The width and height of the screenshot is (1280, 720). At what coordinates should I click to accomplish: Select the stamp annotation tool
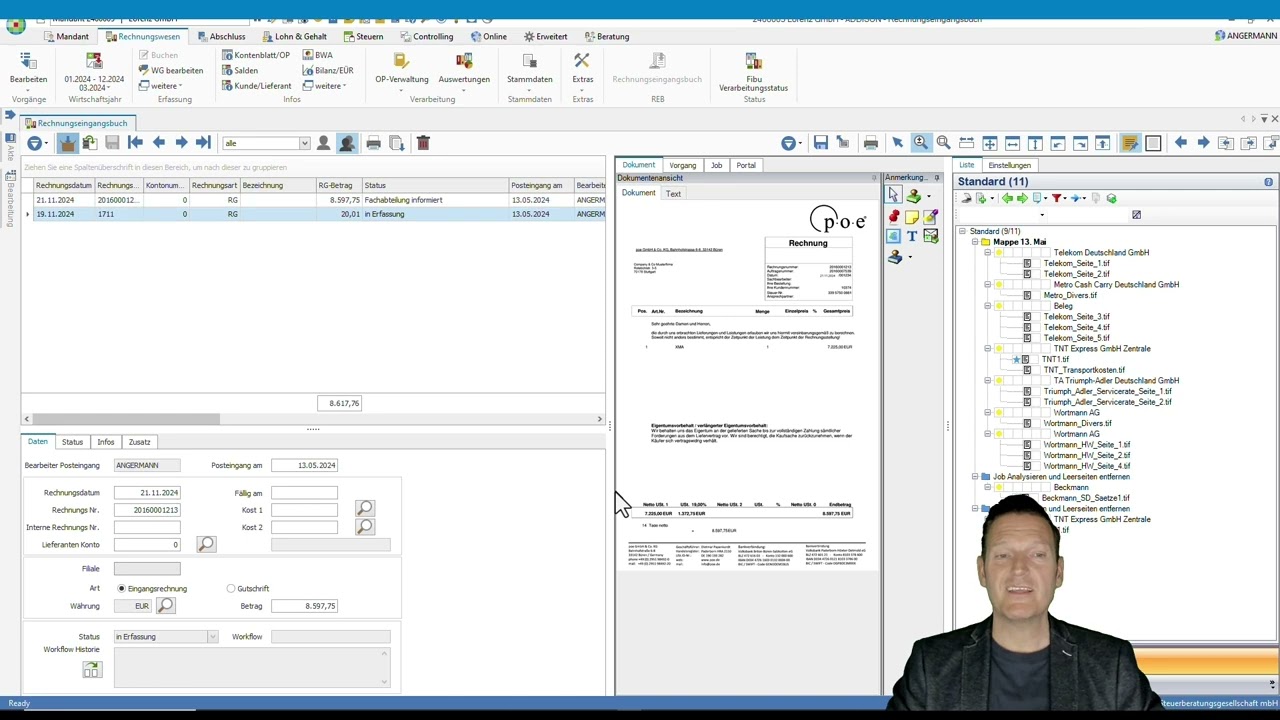pos(913,197)
